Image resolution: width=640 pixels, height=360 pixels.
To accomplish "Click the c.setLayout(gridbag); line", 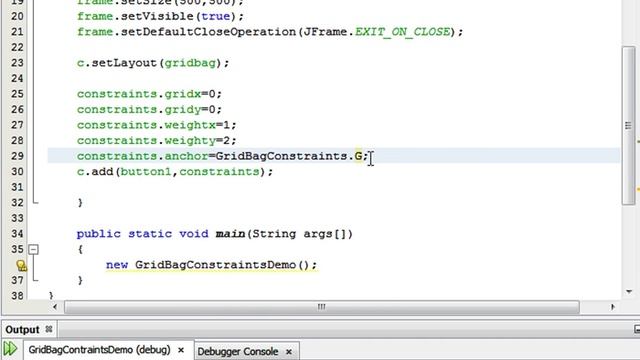I will coord(153,63).
